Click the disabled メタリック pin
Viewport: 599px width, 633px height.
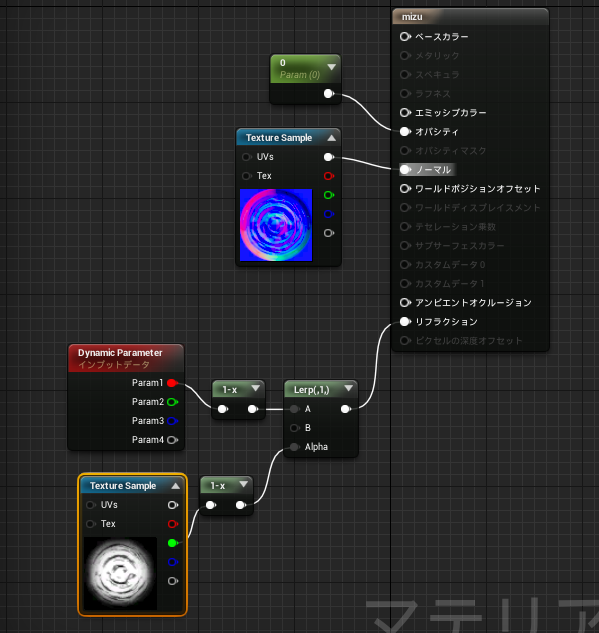tap(405, 56)
